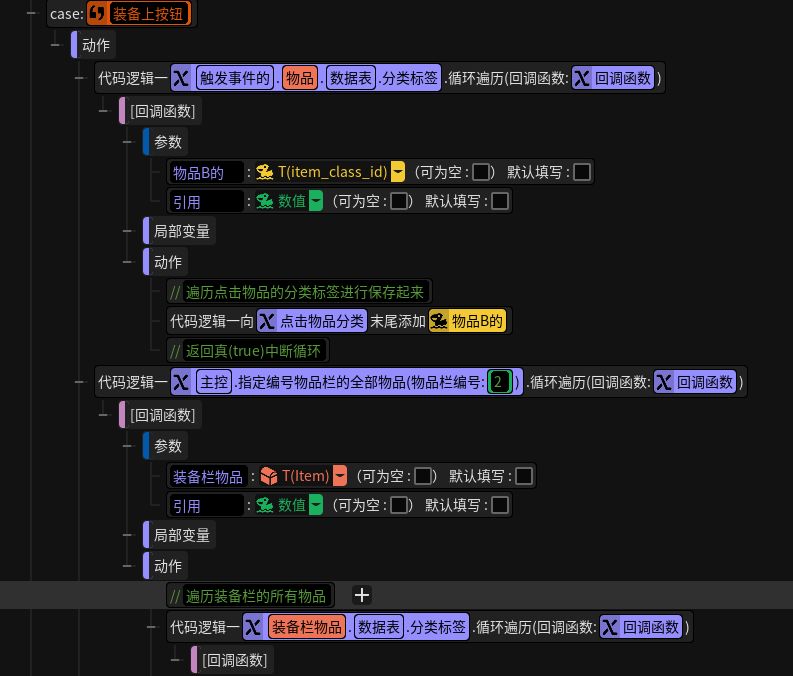This screenshot has height=676, width=793.
Task: Collapse the 触发事件的 code logic row
Action: point(79,78)
